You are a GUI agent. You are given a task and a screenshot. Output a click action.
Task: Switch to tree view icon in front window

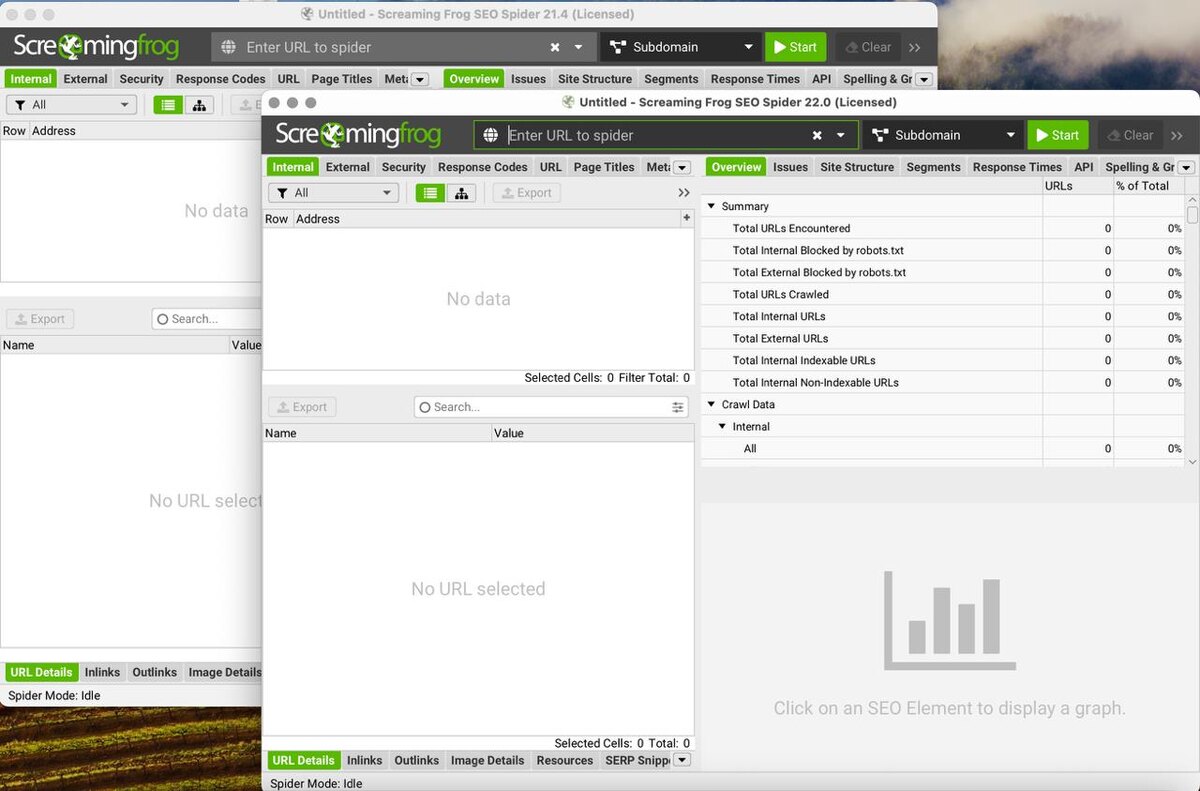click(x=461, y=193)
